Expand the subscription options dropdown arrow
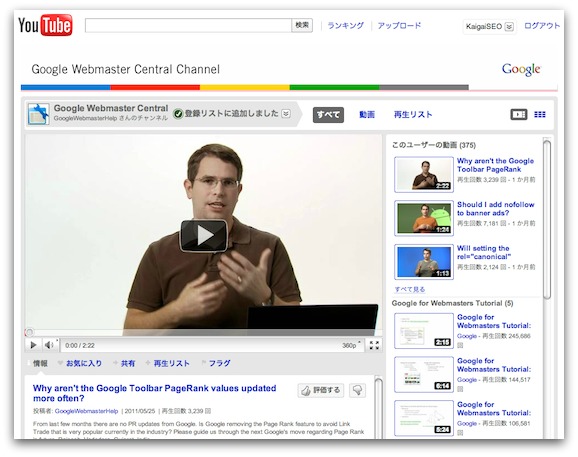Image resolution: width=578 pixels, height=457 pixels. click(286, 114)
